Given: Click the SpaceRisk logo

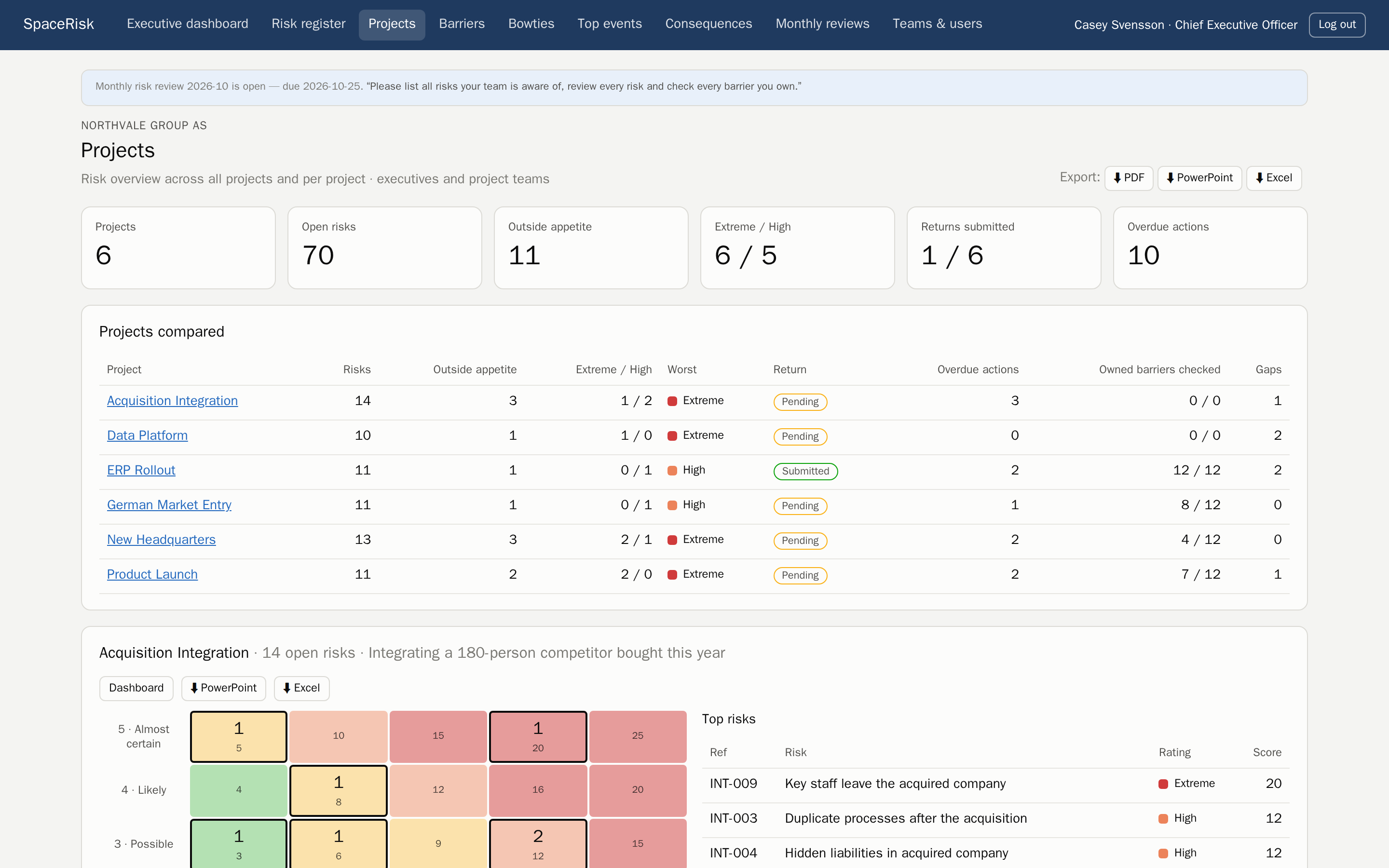Looking at the screenshot, I should [58, 24].
